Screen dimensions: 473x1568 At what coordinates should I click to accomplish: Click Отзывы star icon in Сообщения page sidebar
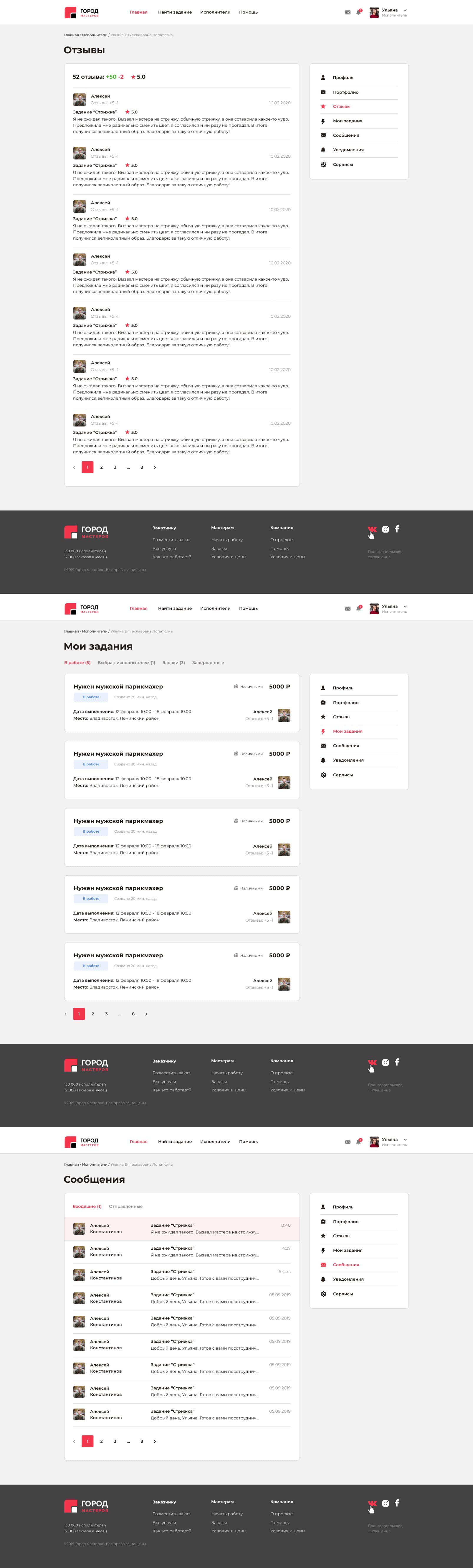click(323, 1236)
